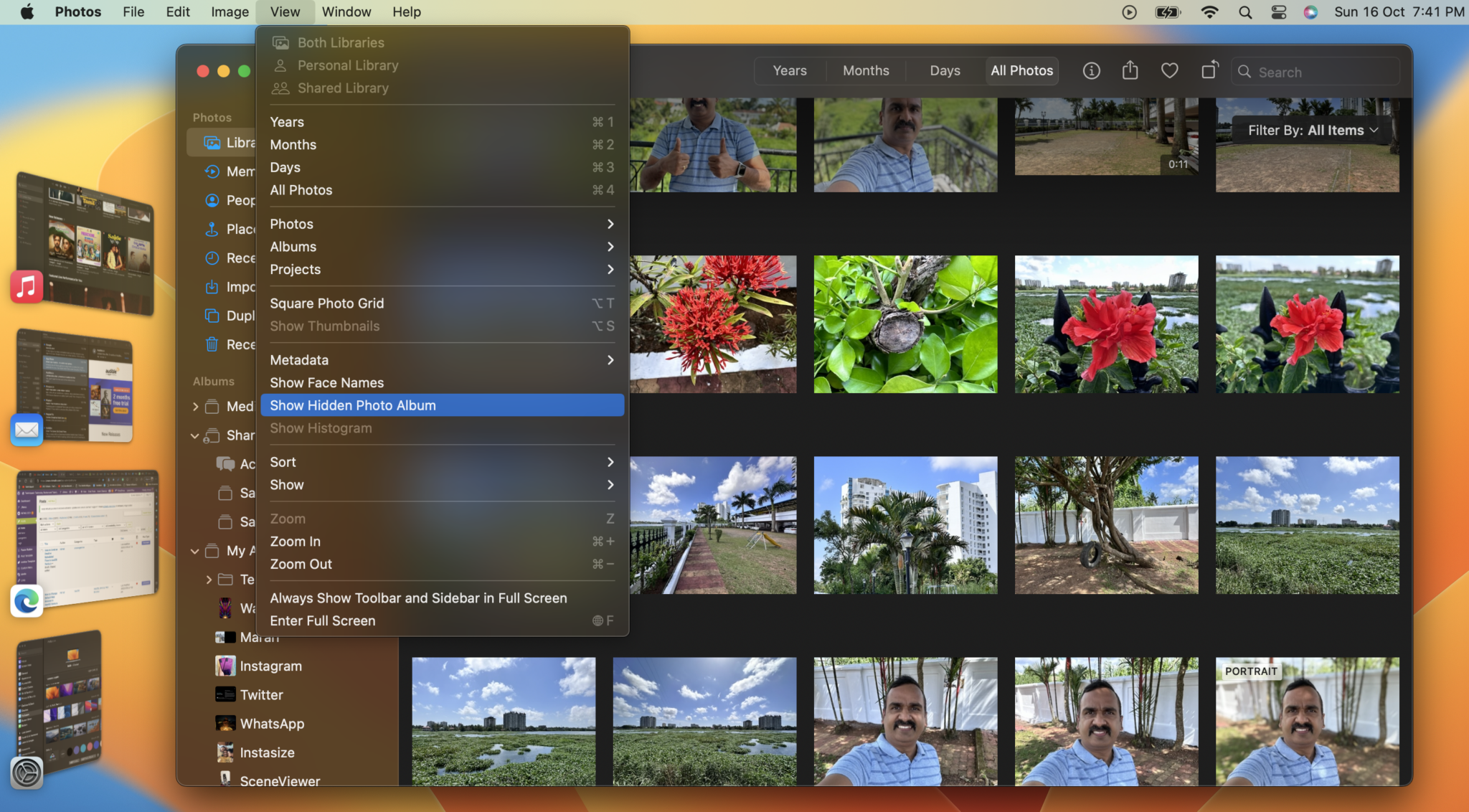Screen dimensions: 1469x812
Task: Toggle Show Hidden Photo Album
Action: [442, 405]
